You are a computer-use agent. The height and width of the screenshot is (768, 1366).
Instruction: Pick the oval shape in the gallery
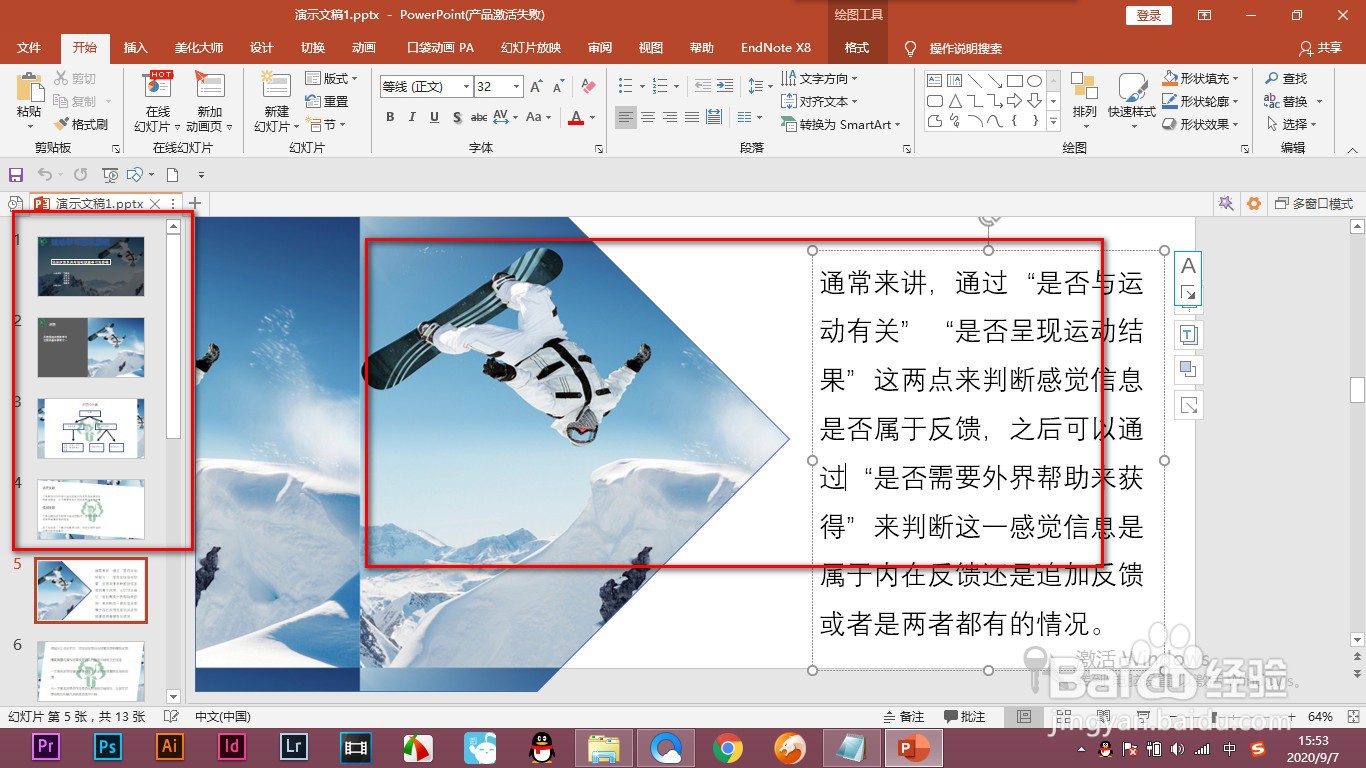pos(1034,81)
